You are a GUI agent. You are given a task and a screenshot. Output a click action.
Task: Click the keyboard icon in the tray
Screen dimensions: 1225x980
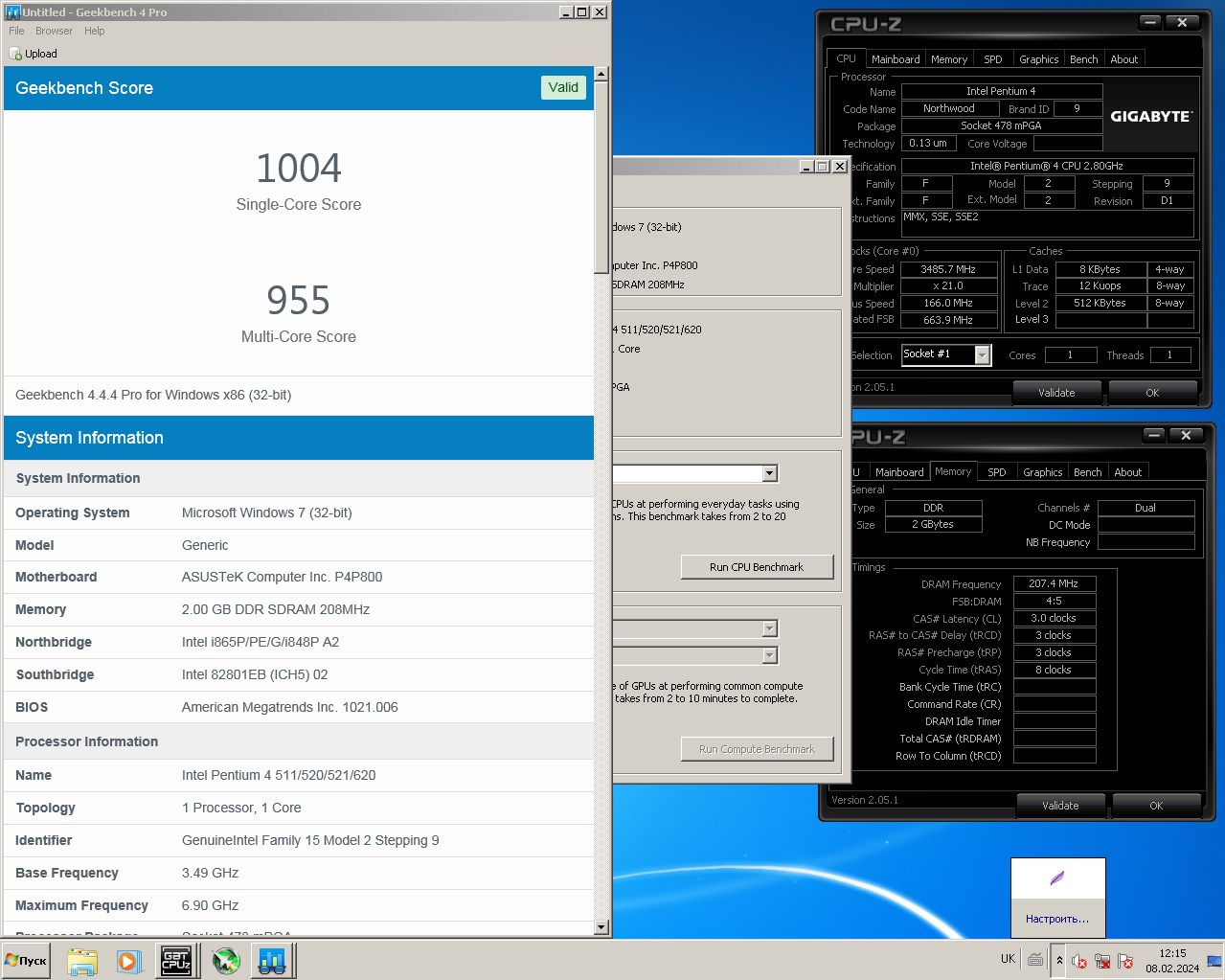[1035, 959]
